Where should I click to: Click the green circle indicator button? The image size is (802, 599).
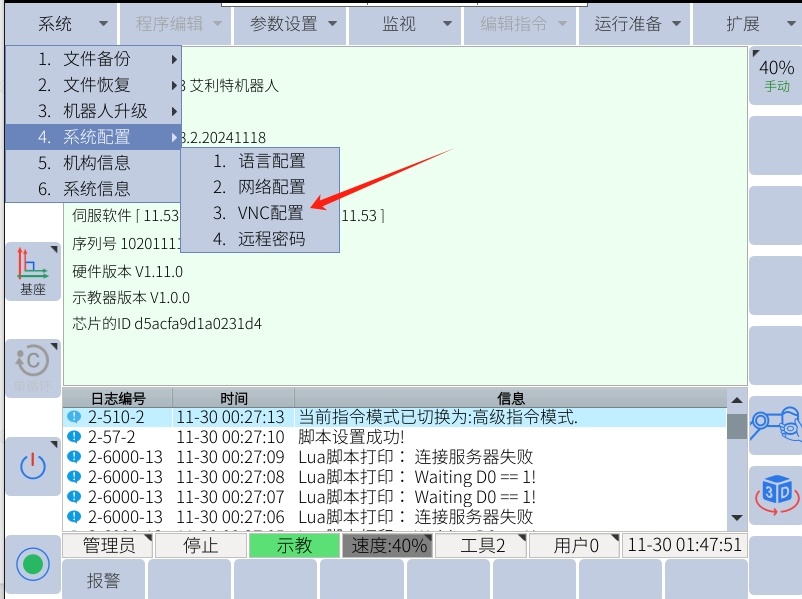pos(33,564)
